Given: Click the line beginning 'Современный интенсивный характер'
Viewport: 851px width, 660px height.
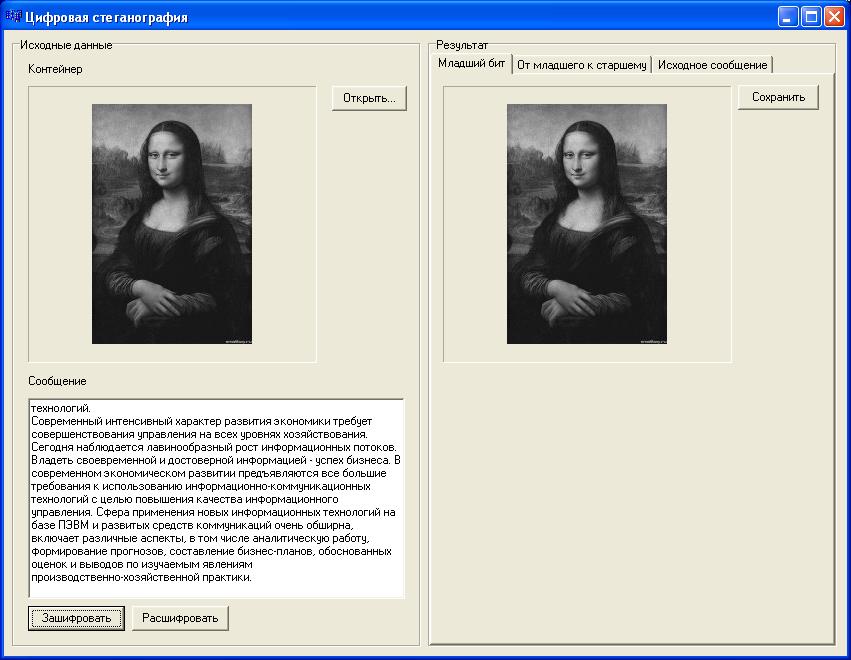Looking at the screenshot, I should [201, 421].
